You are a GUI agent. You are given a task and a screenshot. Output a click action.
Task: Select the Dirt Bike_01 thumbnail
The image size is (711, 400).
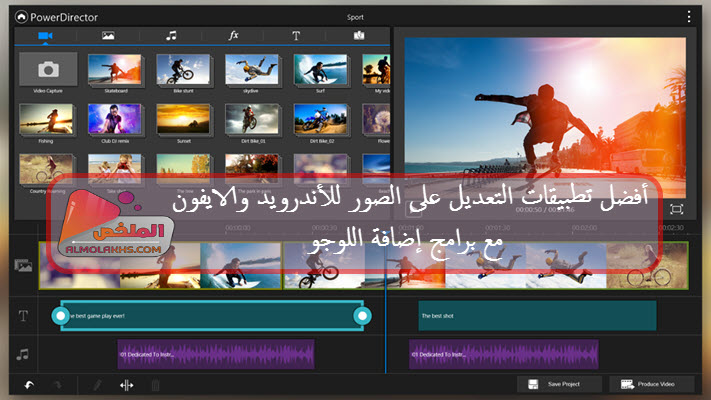[252, 119]
